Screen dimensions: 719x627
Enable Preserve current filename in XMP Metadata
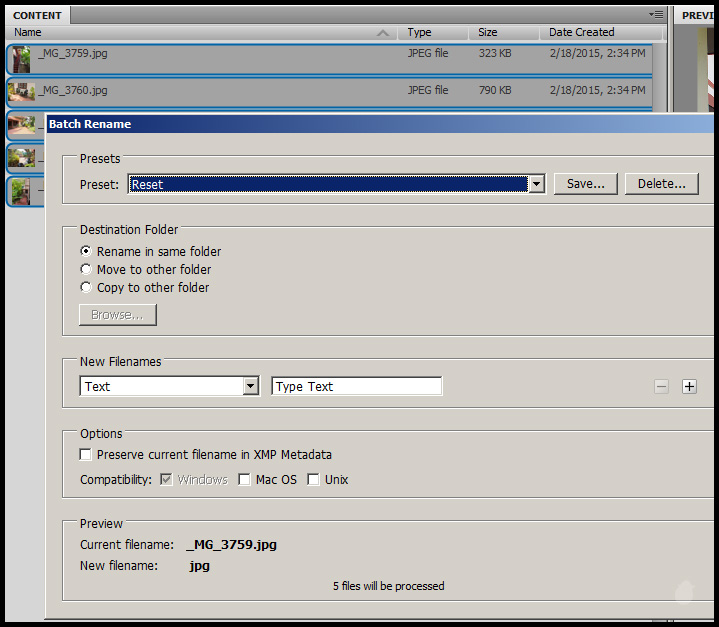tap(86, 455)
